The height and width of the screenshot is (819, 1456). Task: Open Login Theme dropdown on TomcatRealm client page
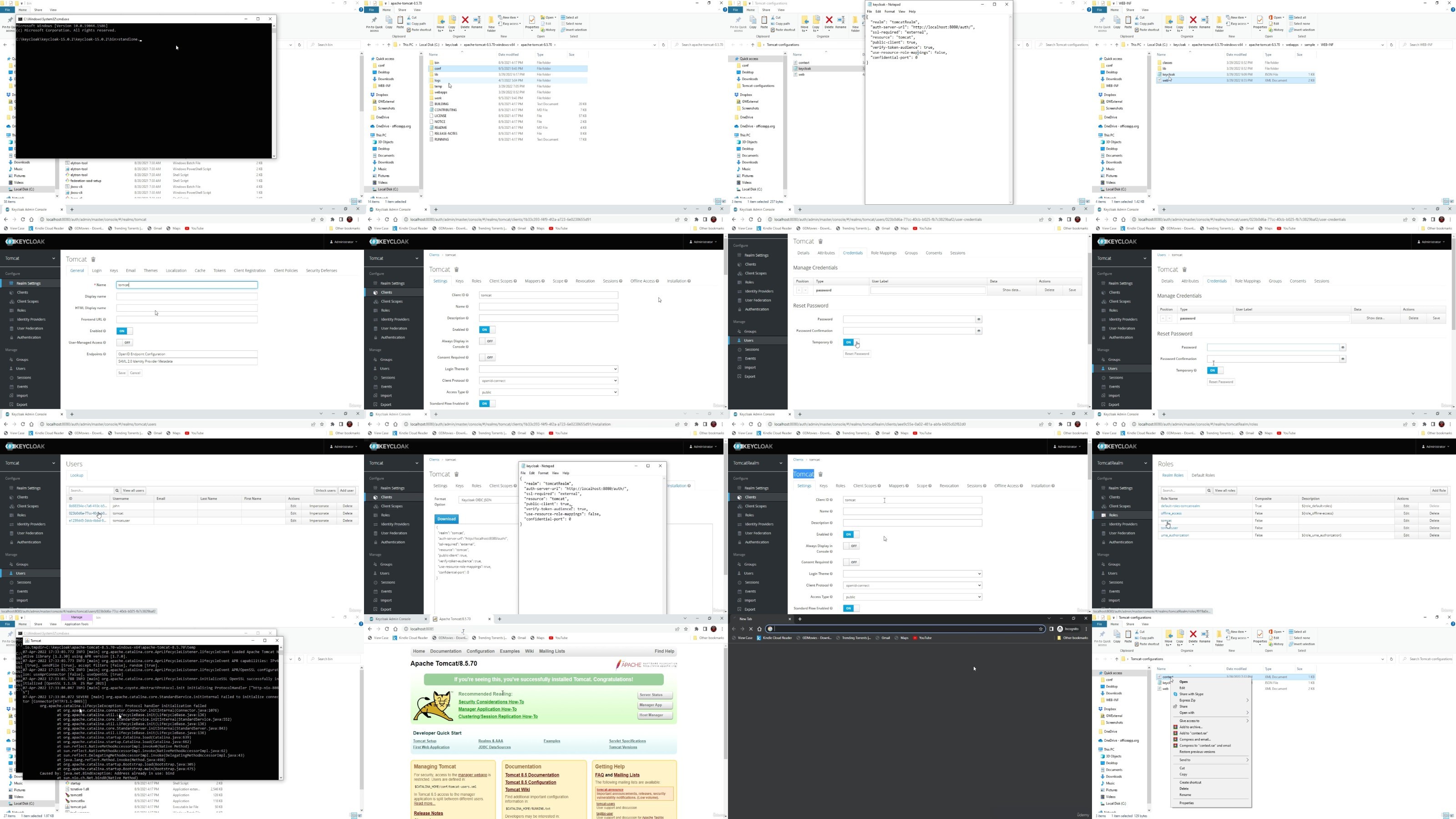tap(912, 574)
